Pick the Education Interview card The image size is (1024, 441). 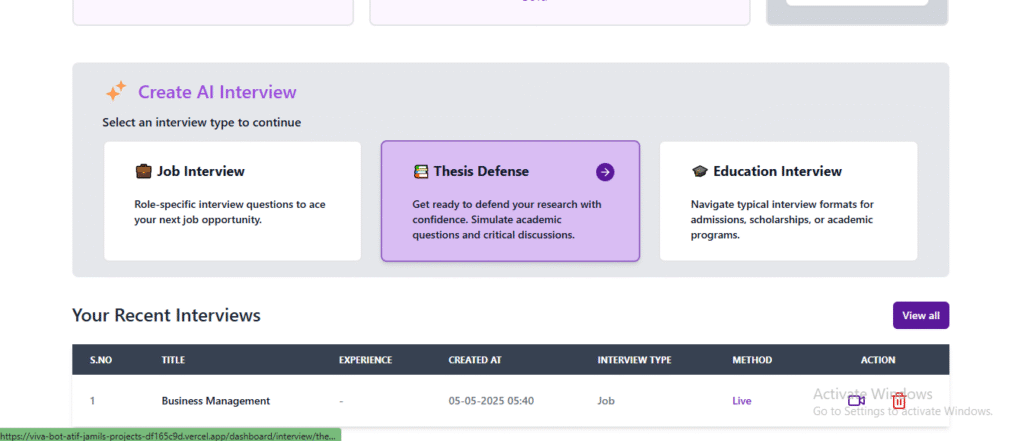click(x=788, y=201)
